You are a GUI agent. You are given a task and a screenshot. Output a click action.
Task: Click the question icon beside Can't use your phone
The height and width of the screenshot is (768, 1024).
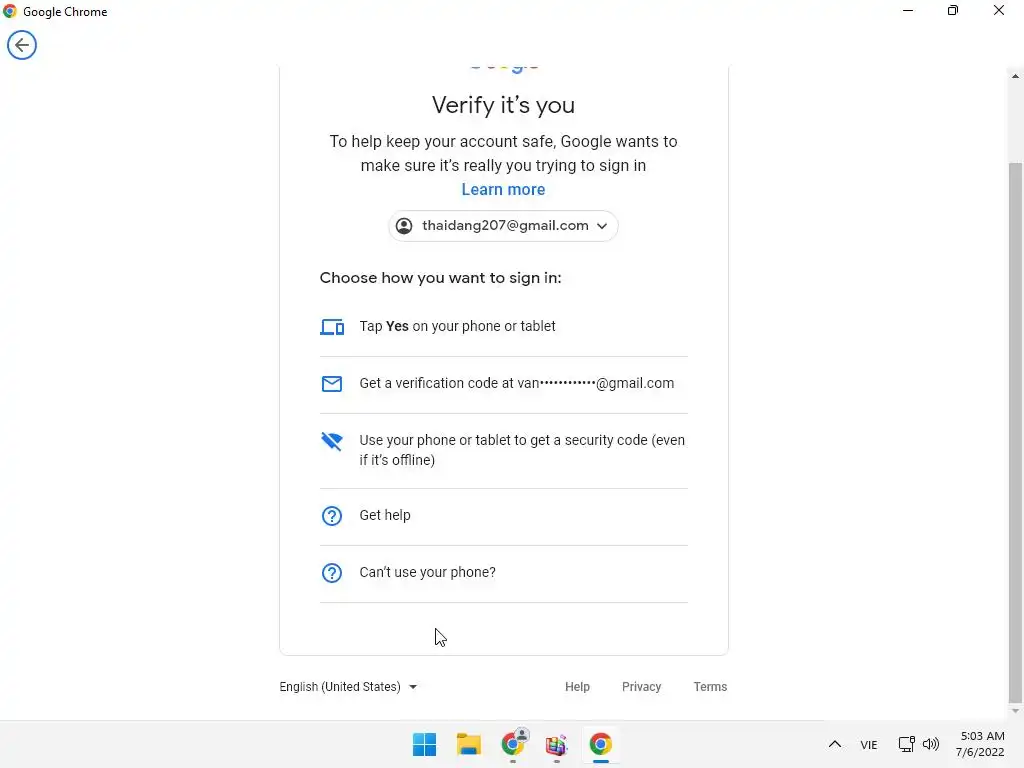[x=332, y=573]
